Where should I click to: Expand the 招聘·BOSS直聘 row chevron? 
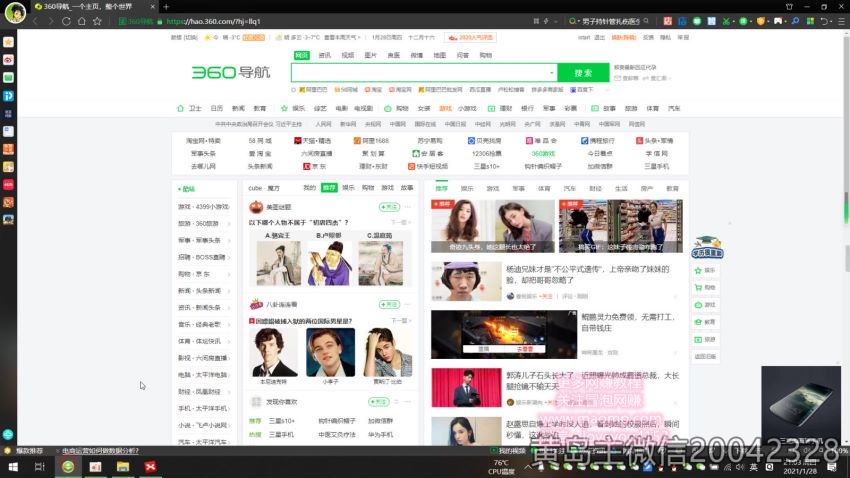[x=229, y=257]
